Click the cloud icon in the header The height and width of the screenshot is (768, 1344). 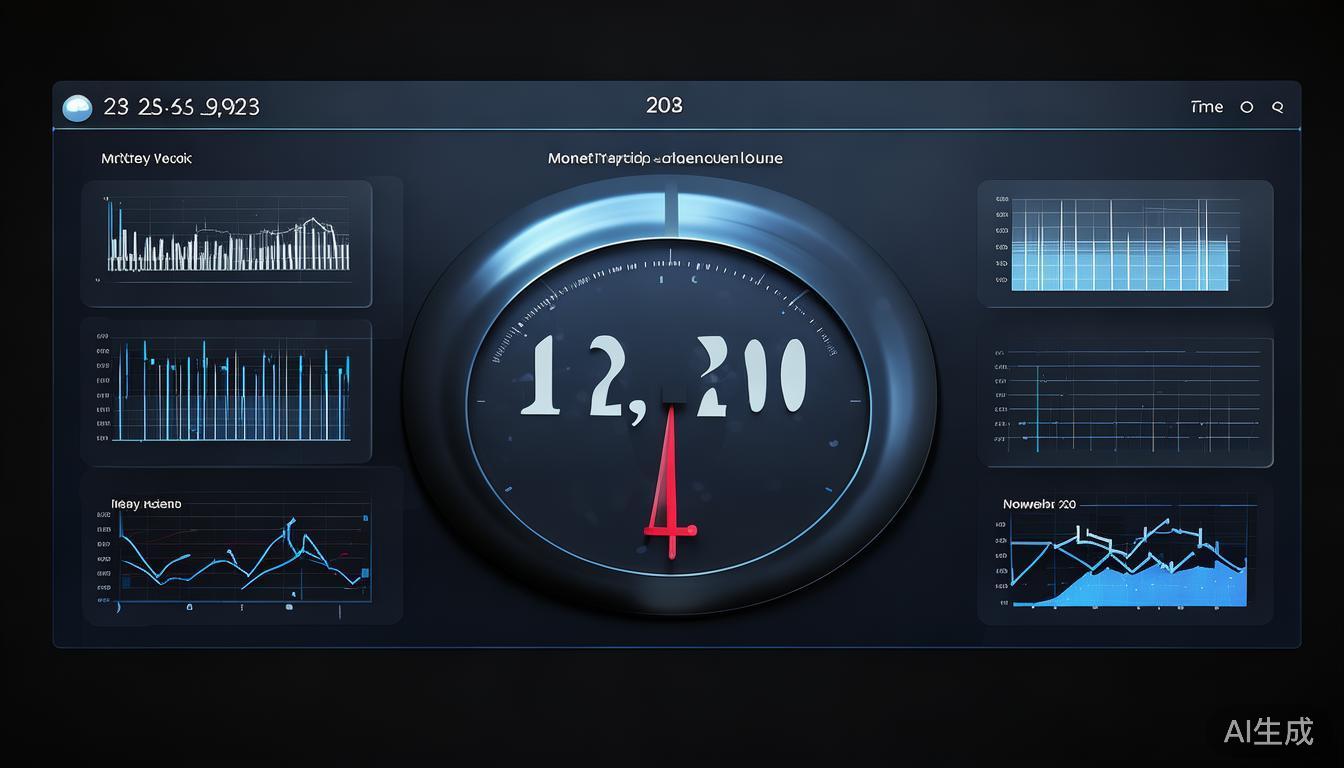click(x=77, y=108)
